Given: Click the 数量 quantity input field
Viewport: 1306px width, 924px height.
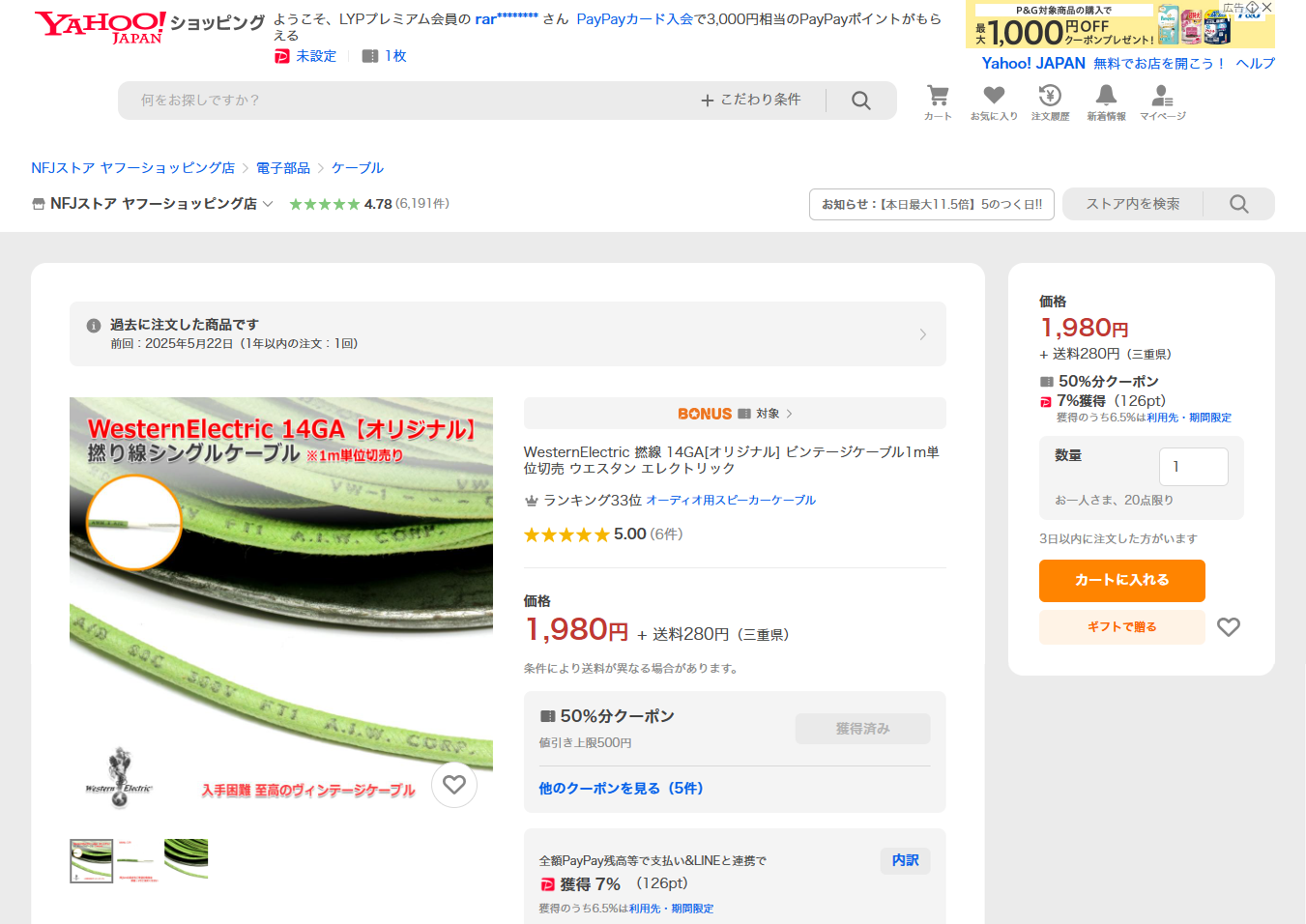Looking at the screenshot, I should click(1194, 467).
